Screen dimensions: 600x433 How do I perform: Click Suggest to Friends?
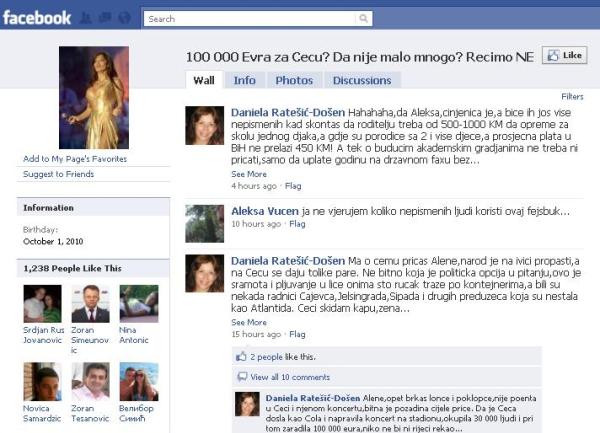click(59, 174)
